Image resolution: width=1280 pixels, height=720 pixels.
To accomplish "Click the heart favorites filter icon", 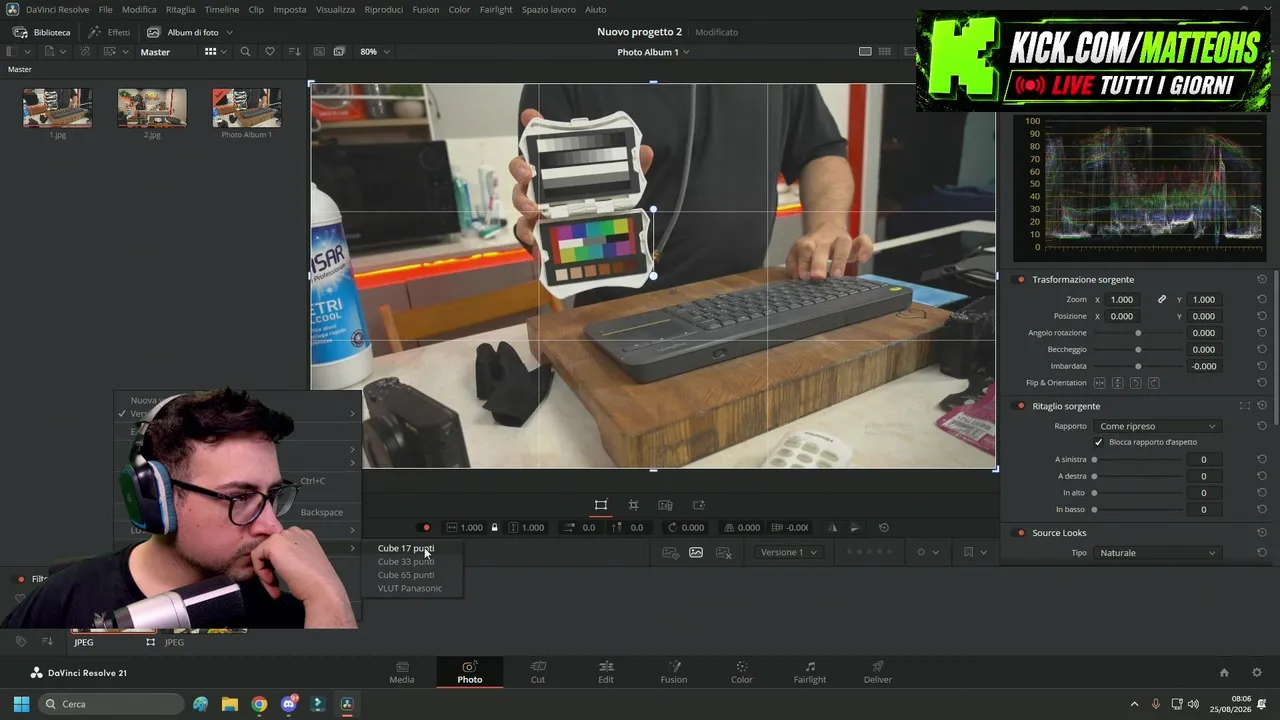I will click(270, 52).
